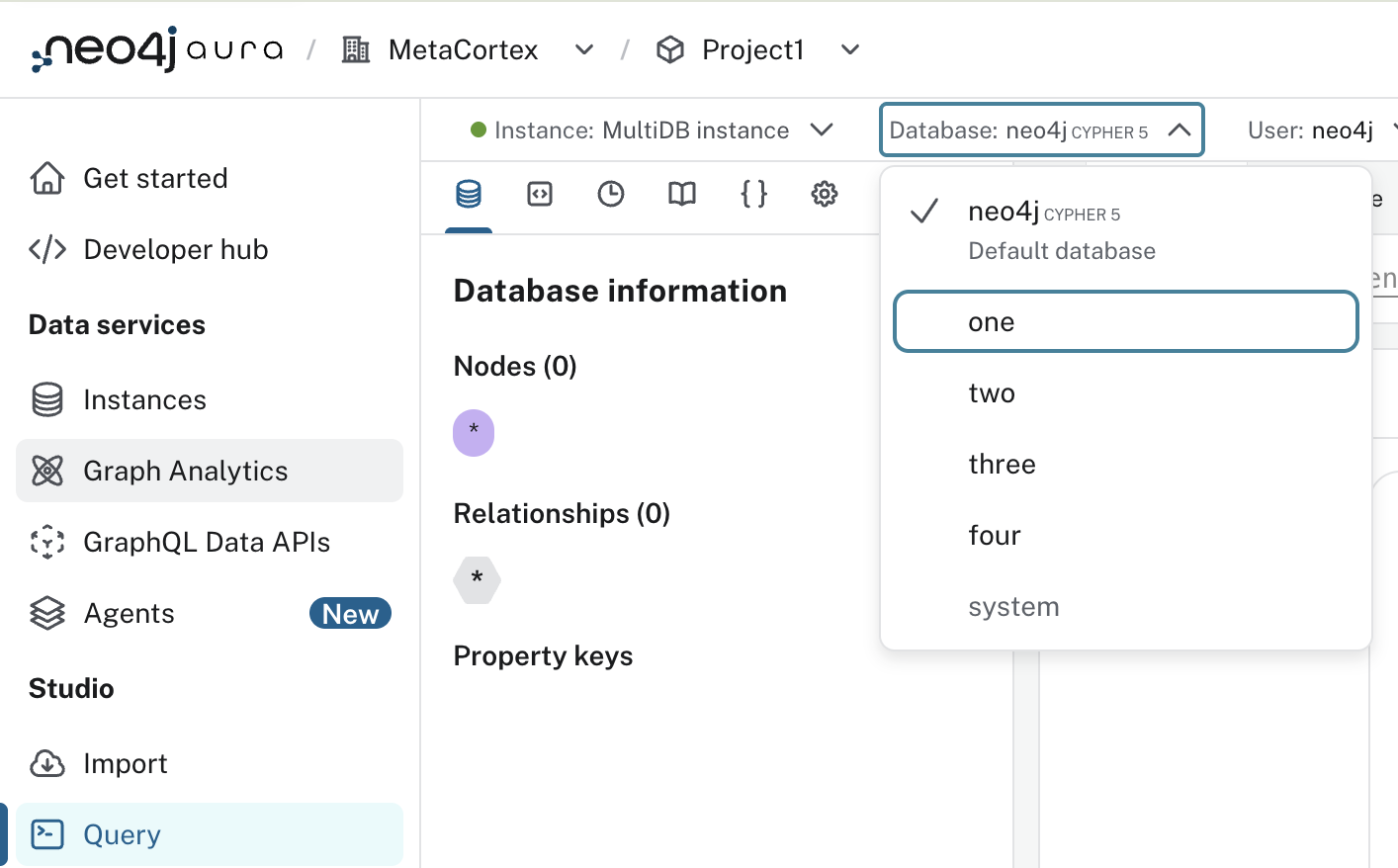1398x868 pixels.
Task: Open the settings gear tab
Action: (825, 194)
